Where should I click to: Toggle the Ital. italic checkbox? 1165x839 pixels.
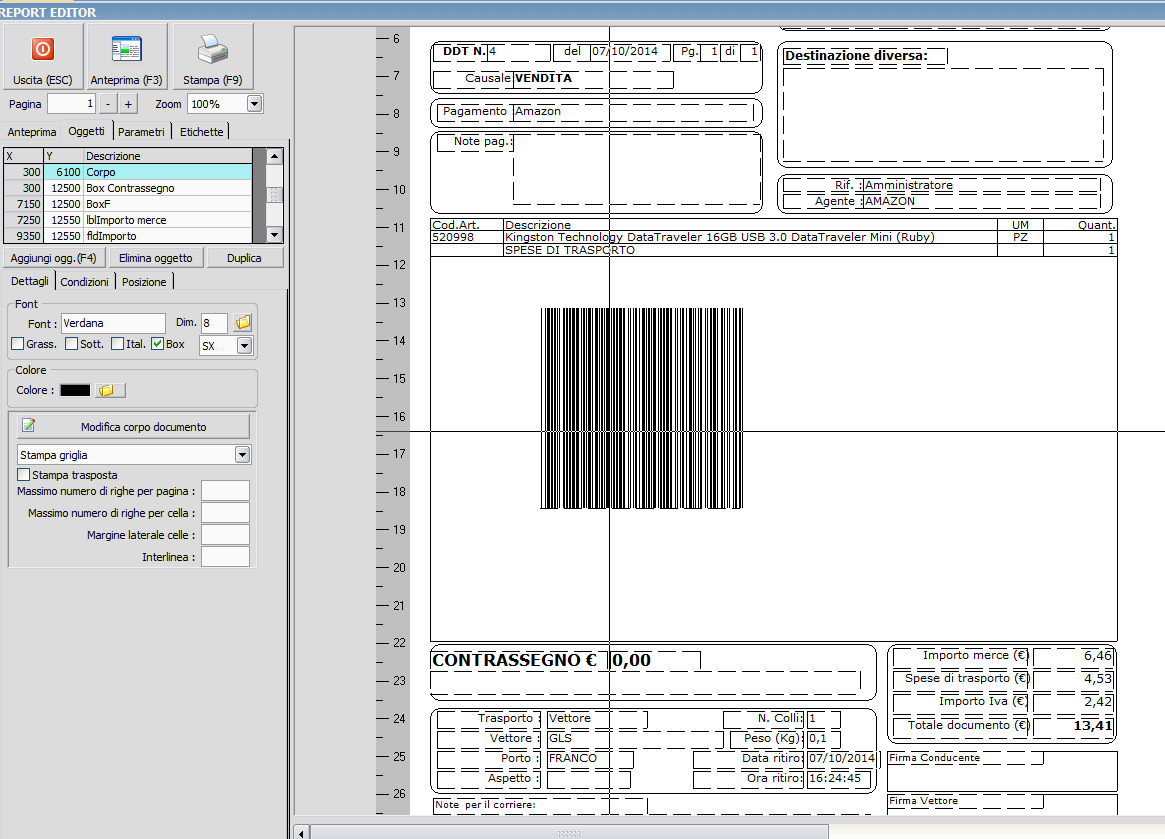pos(117,343)
